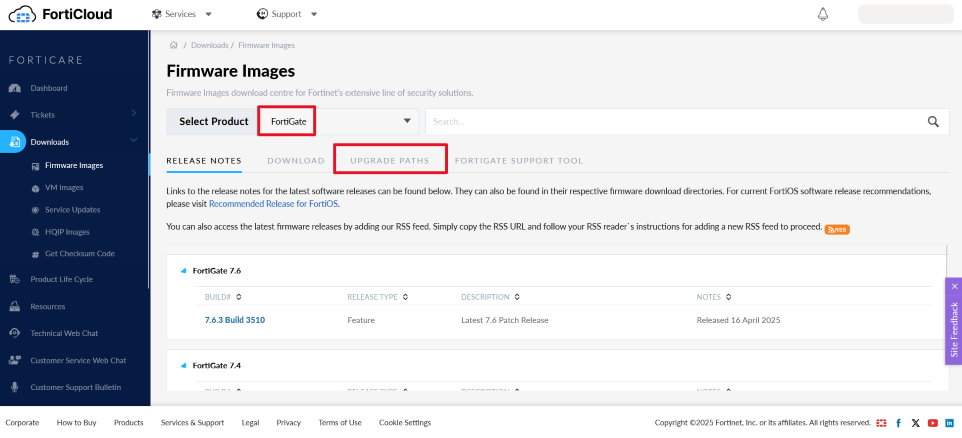962x438 pixels.
Task: Click the notification bell icon
Action: point(824,14)
